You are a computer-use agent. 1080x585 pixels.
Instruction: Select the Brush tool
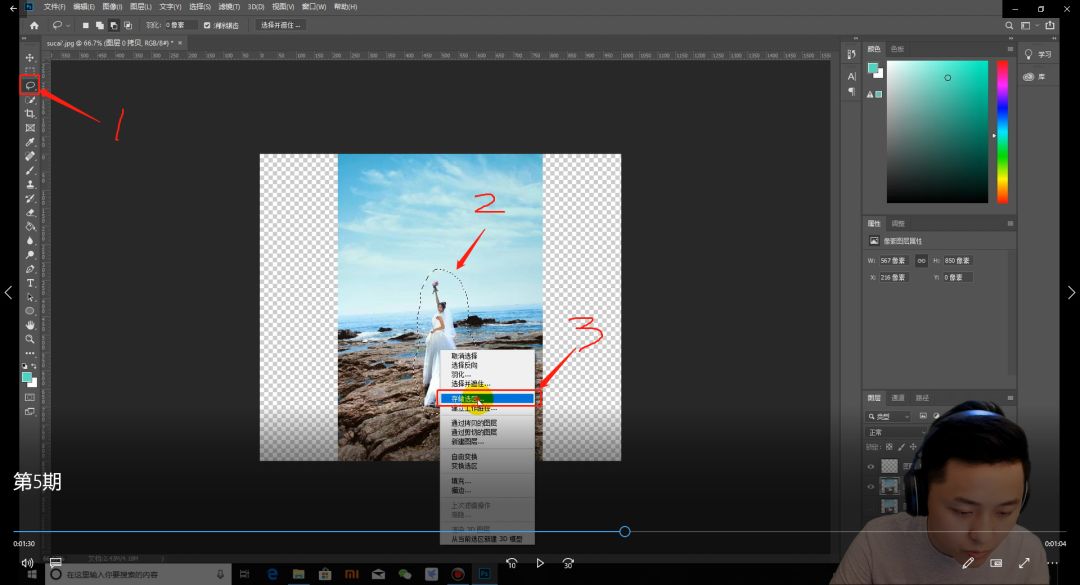[30, 170]
